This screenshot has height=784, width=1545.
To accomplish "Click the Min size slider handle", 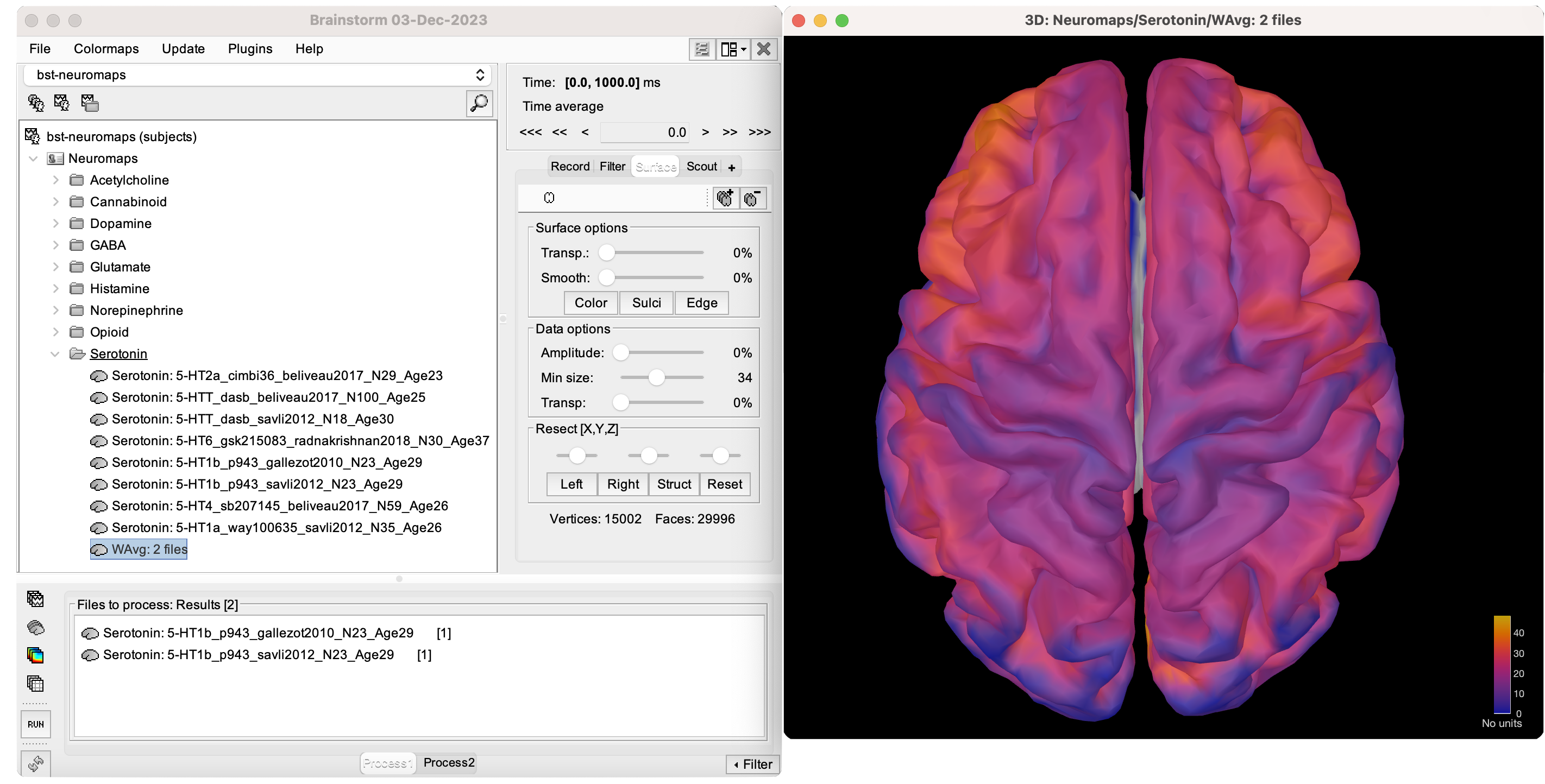I will pos(657,378).
